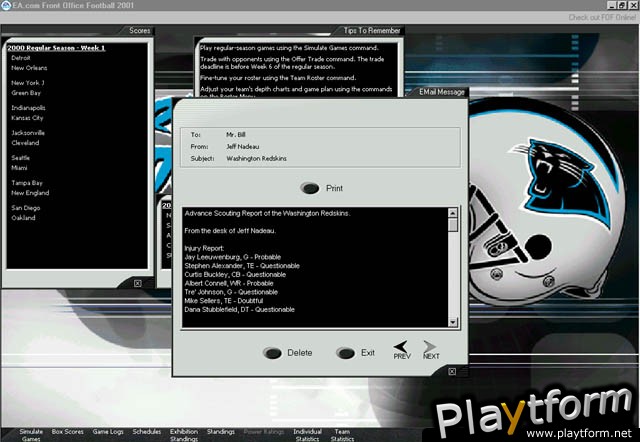Click the Dana Stubblefield injury line
This screenshot has width=640, height=442.
240,310
